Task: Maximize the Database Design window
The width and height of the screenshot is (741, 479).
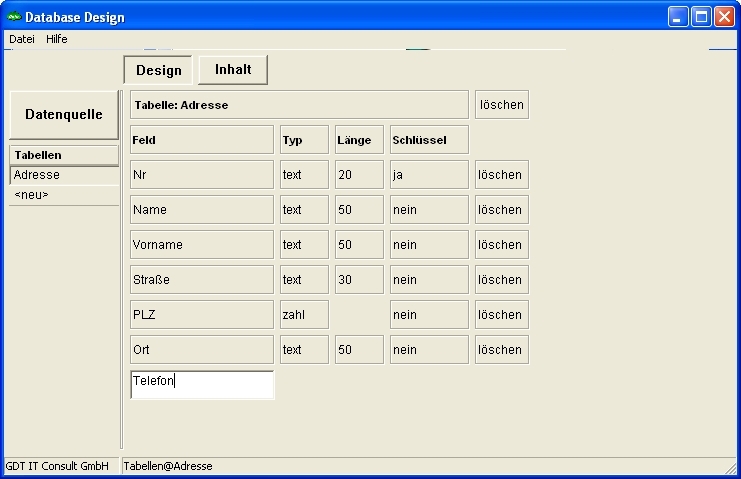Action: tap(702, 17)
